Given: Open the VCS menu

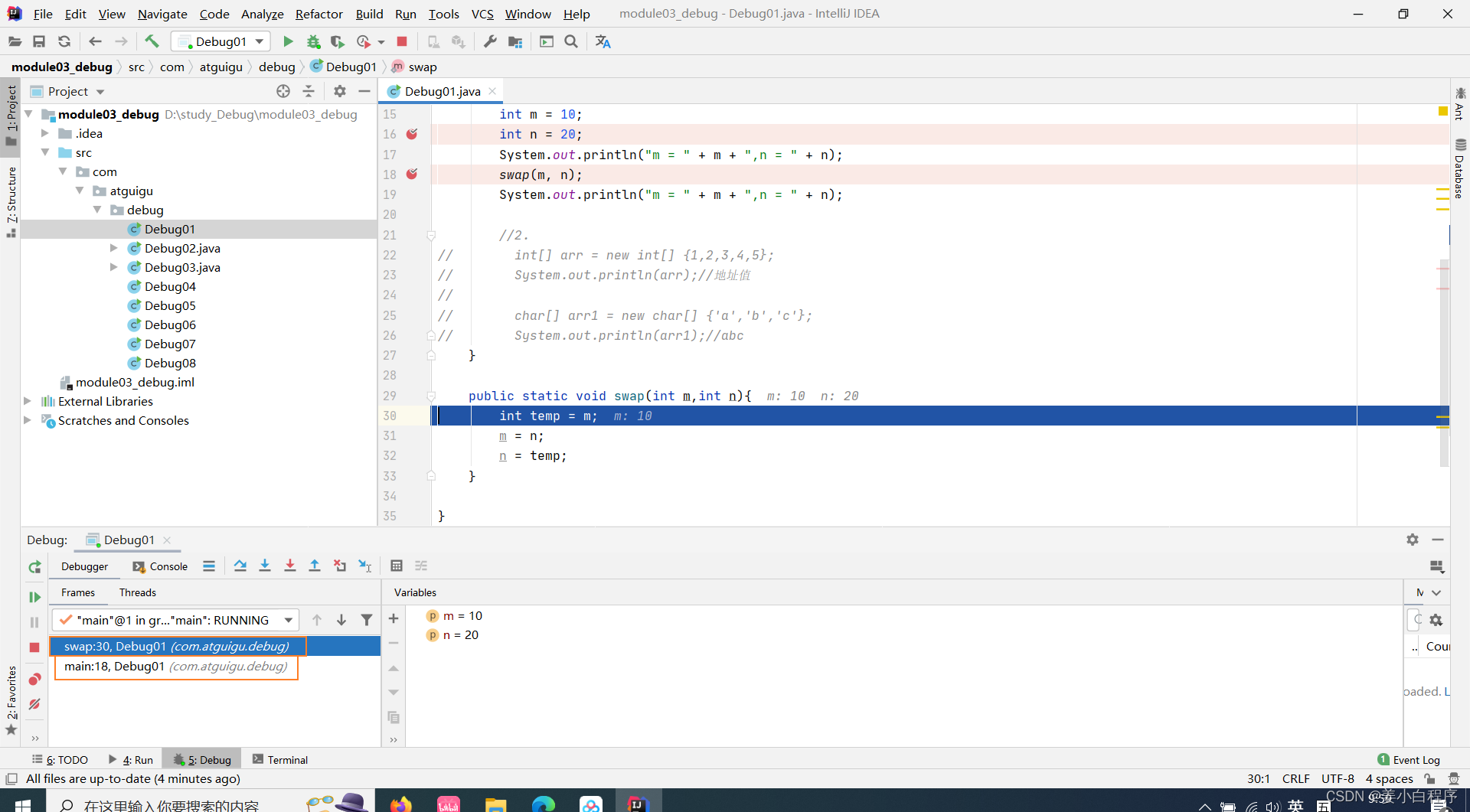Looking at the screenshot, I should click(482, 14).
